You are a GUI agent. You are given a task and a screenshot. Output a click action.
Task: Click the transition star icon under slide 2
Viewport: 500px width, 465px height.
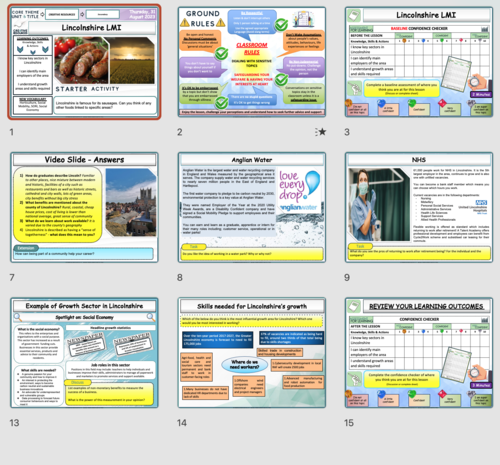(x=321, y=132)
